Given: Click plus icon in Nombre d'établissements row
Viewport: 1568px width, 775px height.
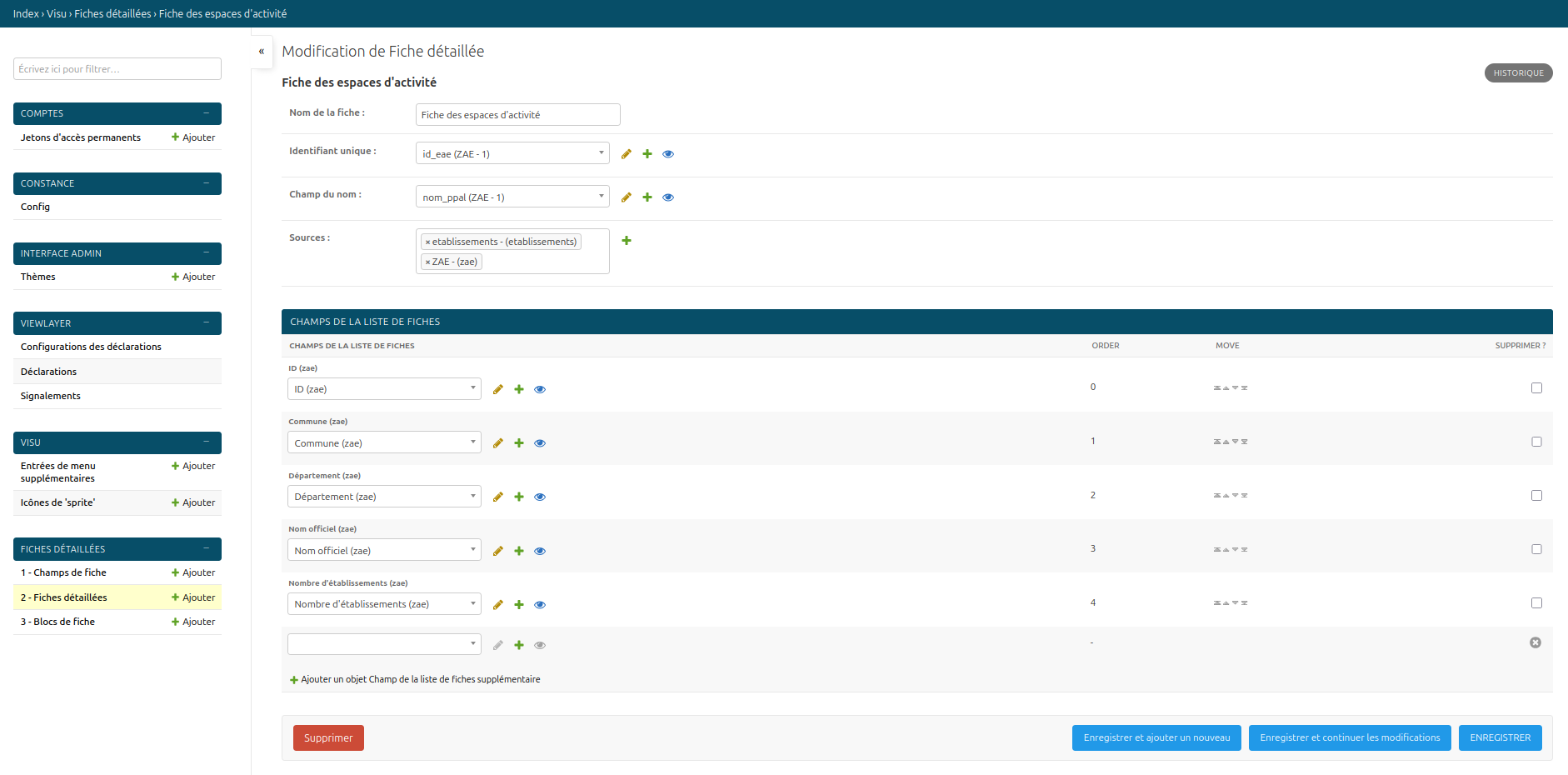Looking at the screenshot, I should coord(519,605).
